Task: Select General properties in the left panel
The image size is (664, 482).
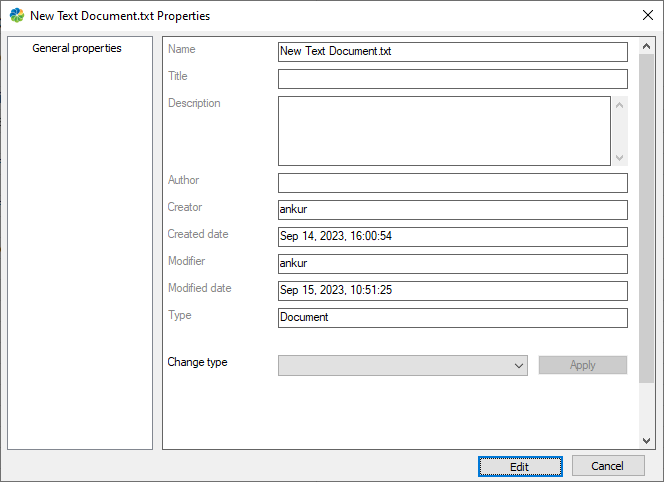Action: click(x=77, y=48)
